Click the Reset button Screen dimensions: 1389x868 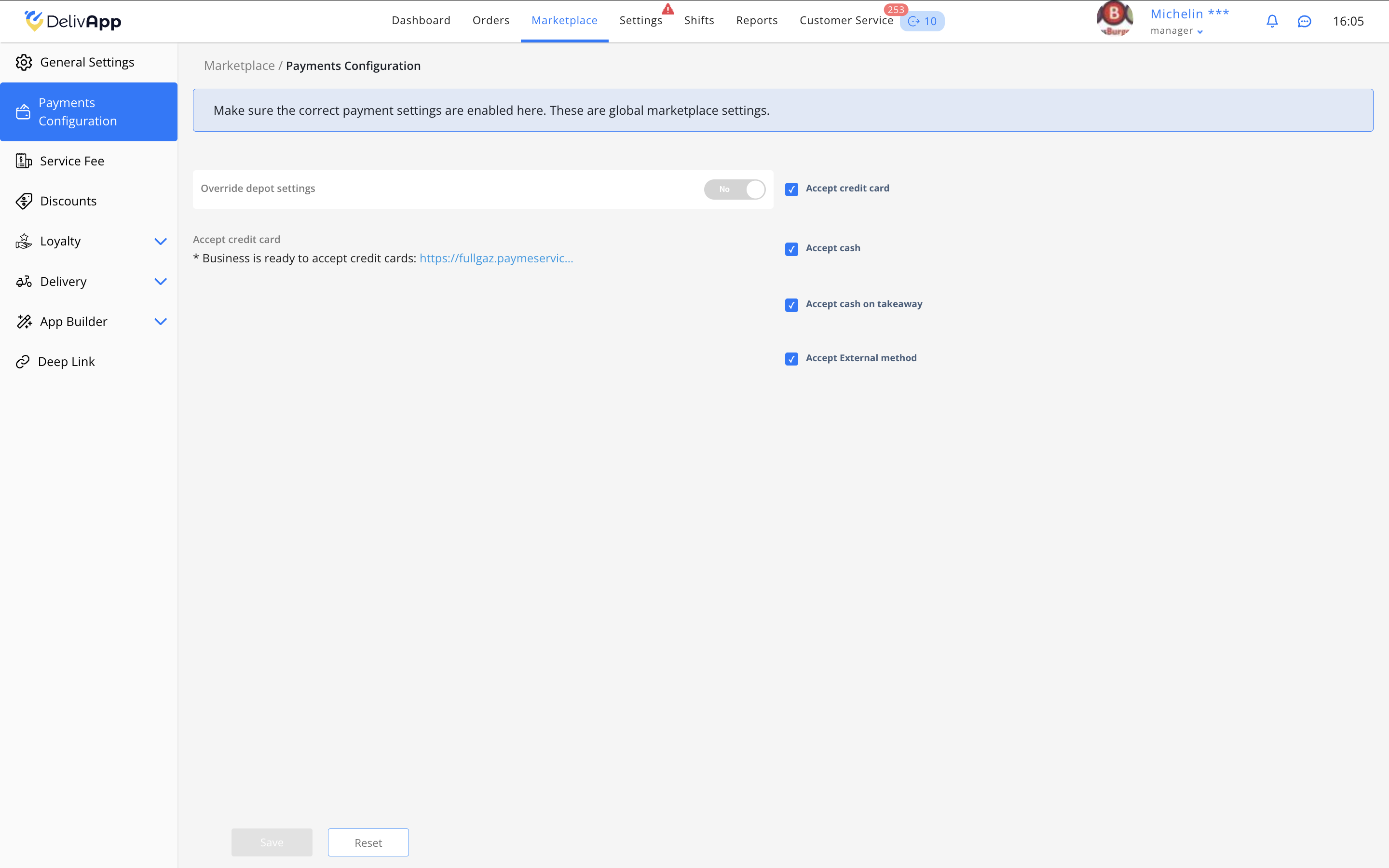pos(368,842)
